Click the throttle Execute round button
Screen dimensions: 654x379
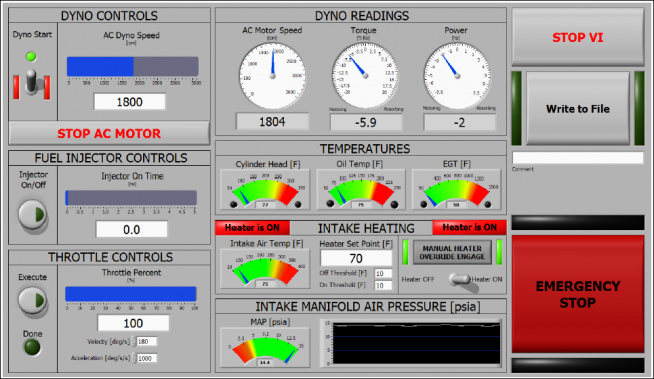(x=33, y=300)
